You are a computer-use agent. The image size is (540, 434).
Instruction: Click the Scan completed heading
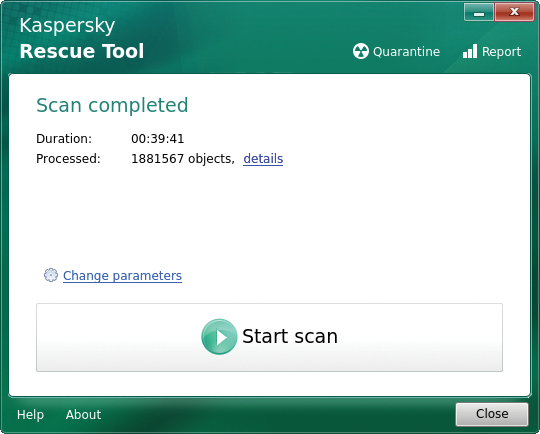point(112,105)
